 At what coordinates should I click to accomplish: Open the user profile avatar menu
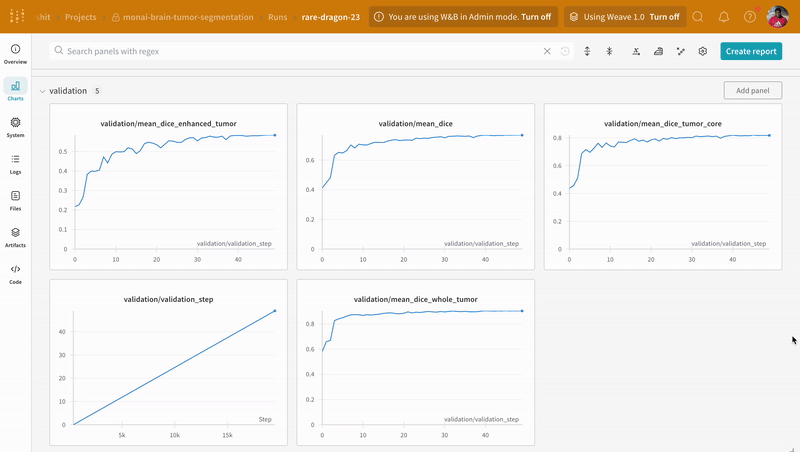pos(777,17)
